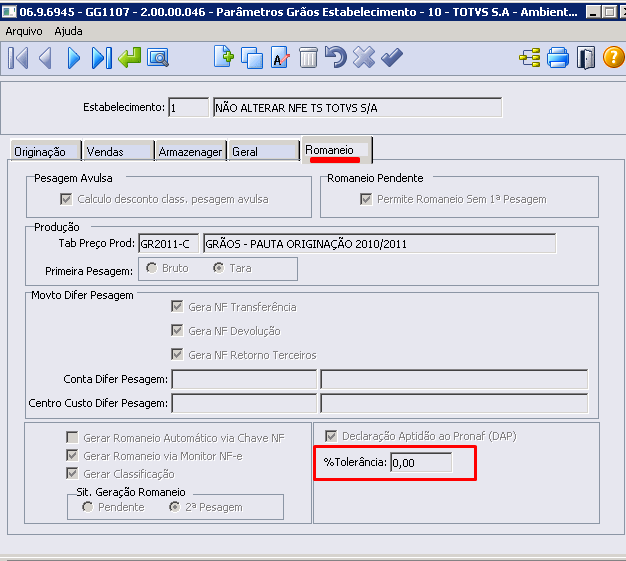Select Tara for Primeira Pesagem
626x561 pixels.
(218, 268)
